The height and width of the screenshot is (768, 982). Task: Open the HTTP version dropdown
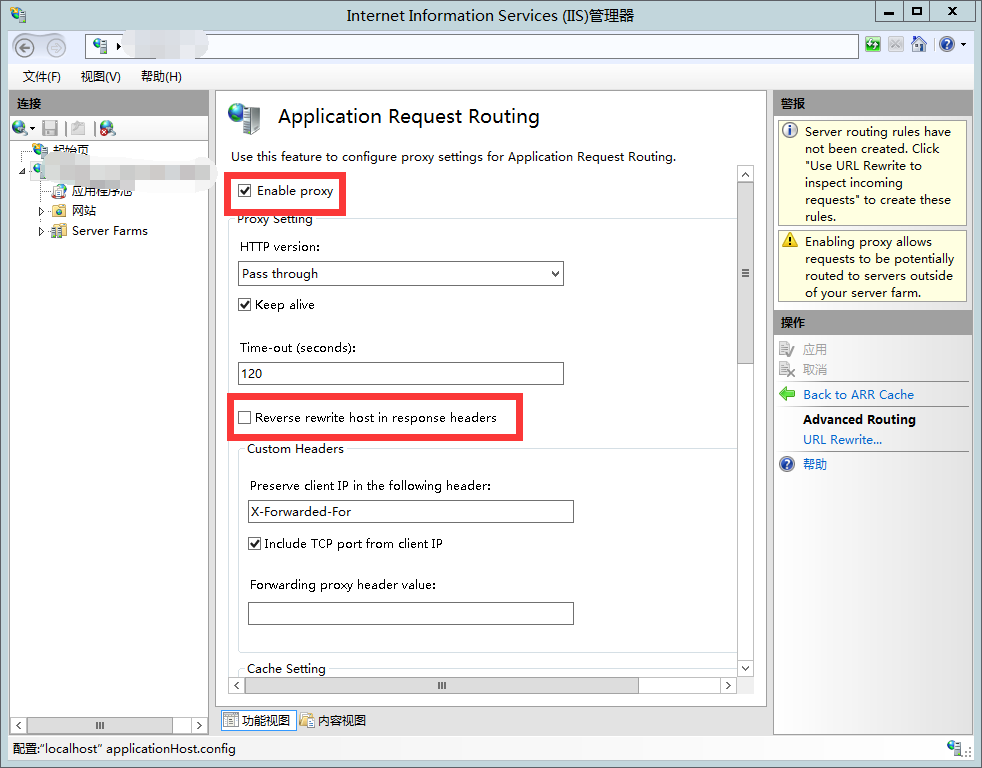[x=401, y=274]
